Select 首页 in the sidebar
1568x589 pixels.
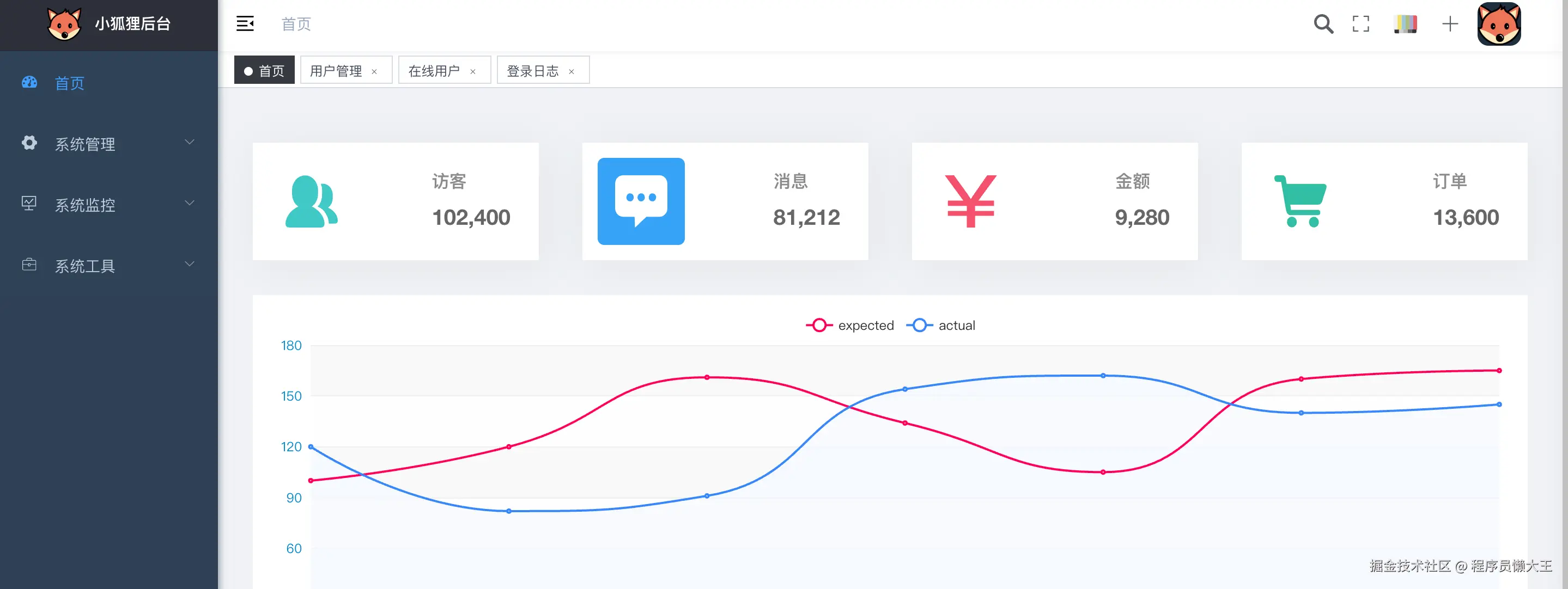pyautogui.click(x=69, y=83)
